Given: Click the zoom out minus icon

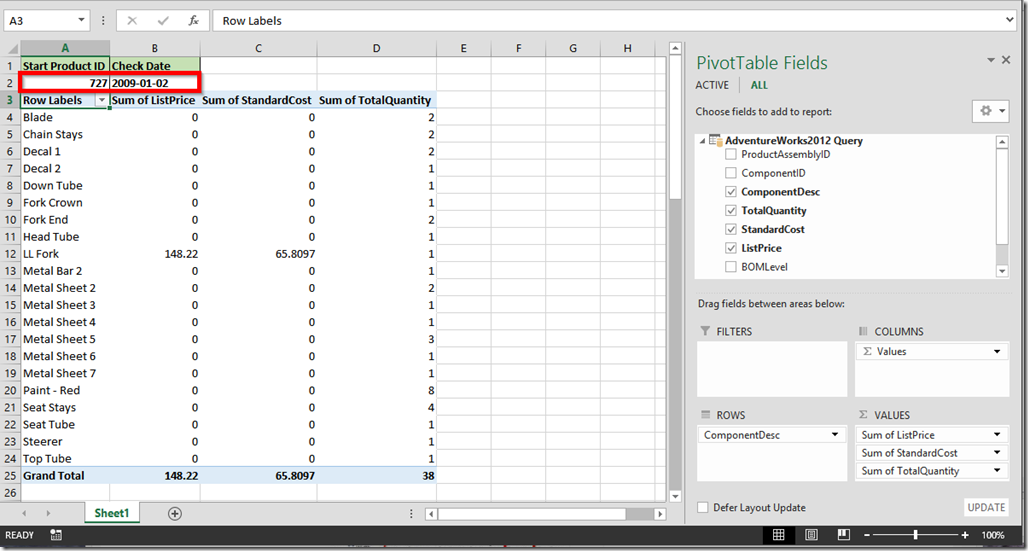Looking at the screenshot, I should point(868,535).
